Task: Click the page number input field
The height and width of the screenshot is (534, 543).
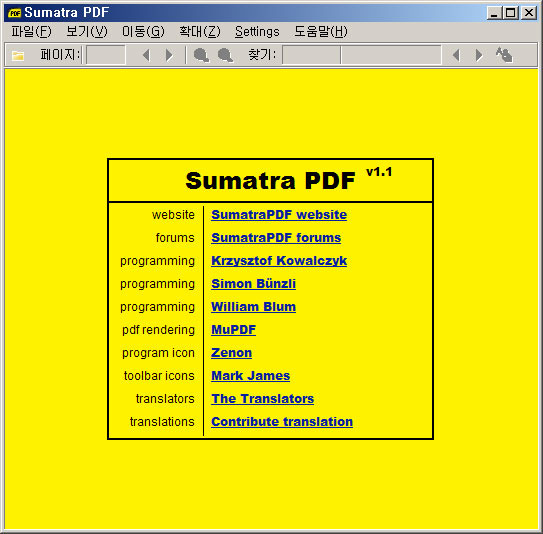Action: pyautogui.click(x=106, y=55)
